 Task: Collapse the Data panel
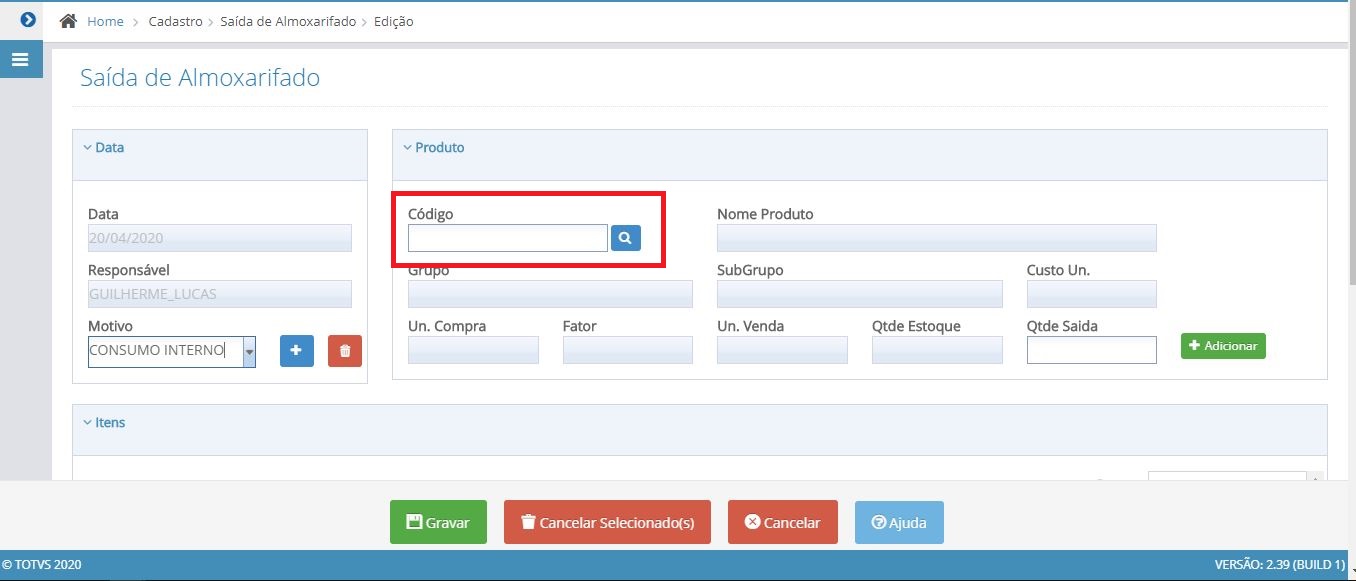[104, 147]
